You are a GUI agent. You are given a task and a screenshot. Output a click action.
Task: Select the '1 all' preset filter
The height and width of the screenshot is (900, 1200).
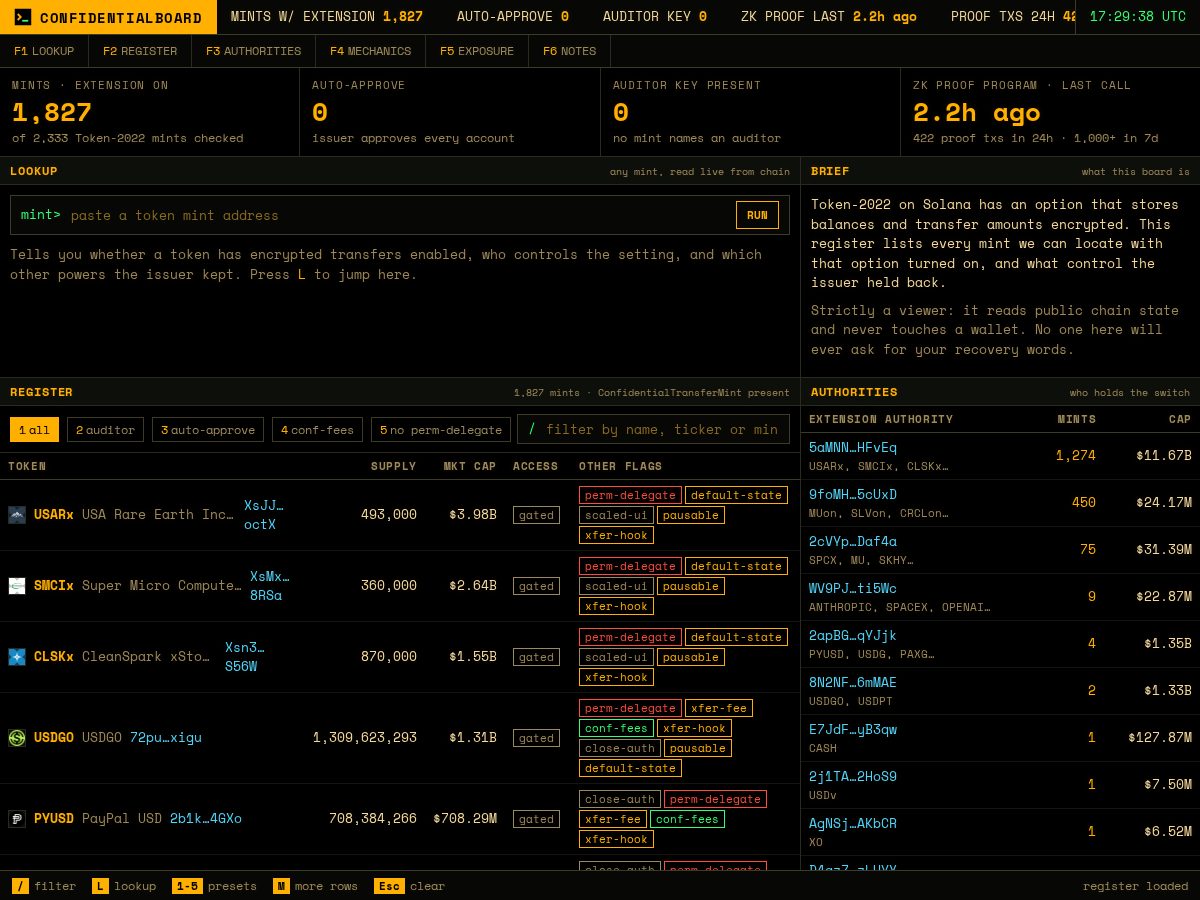tap(34, 430)
